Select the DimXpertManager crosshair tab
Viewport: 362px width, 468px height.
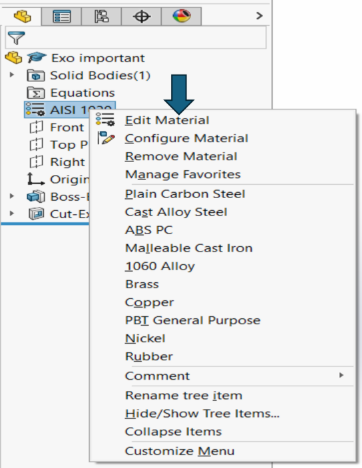coord(141,16)
